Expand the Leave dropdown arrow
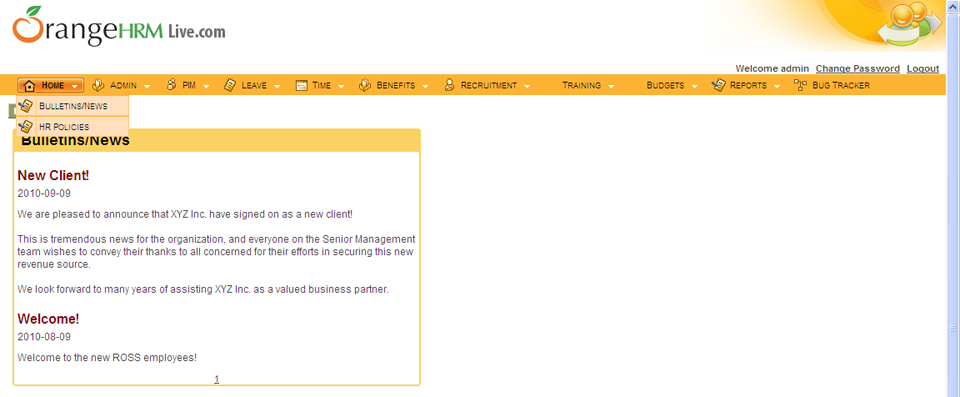The image size is (960, 397). (x=277, y=86)
